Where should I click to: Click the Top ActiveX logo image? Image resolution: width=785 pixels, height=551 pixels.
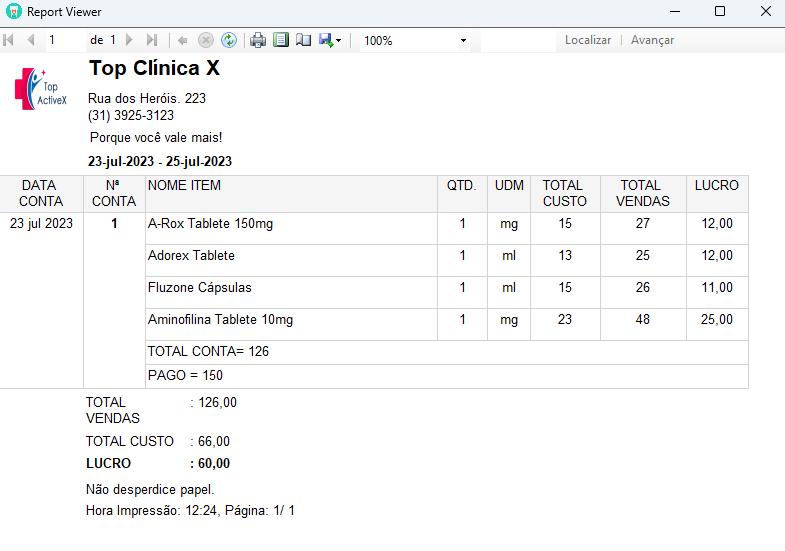coord(41,89)
